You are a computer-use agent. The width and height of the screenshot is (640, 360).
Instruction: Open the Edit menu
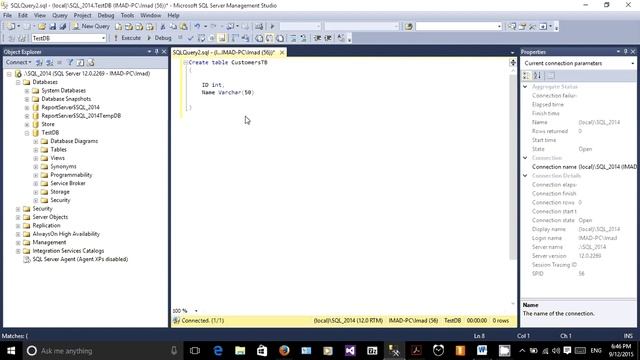pyautogui.click(x=23, y=15)
